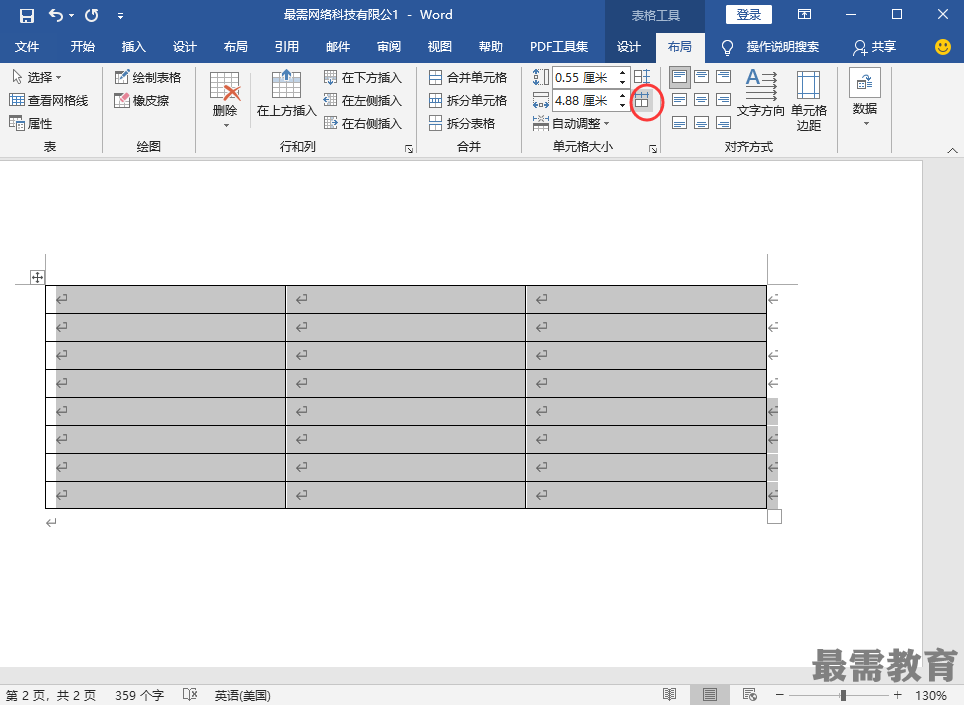Select align bottom left
This screenshot has width=964, height=705.
(x=679, y=123)
